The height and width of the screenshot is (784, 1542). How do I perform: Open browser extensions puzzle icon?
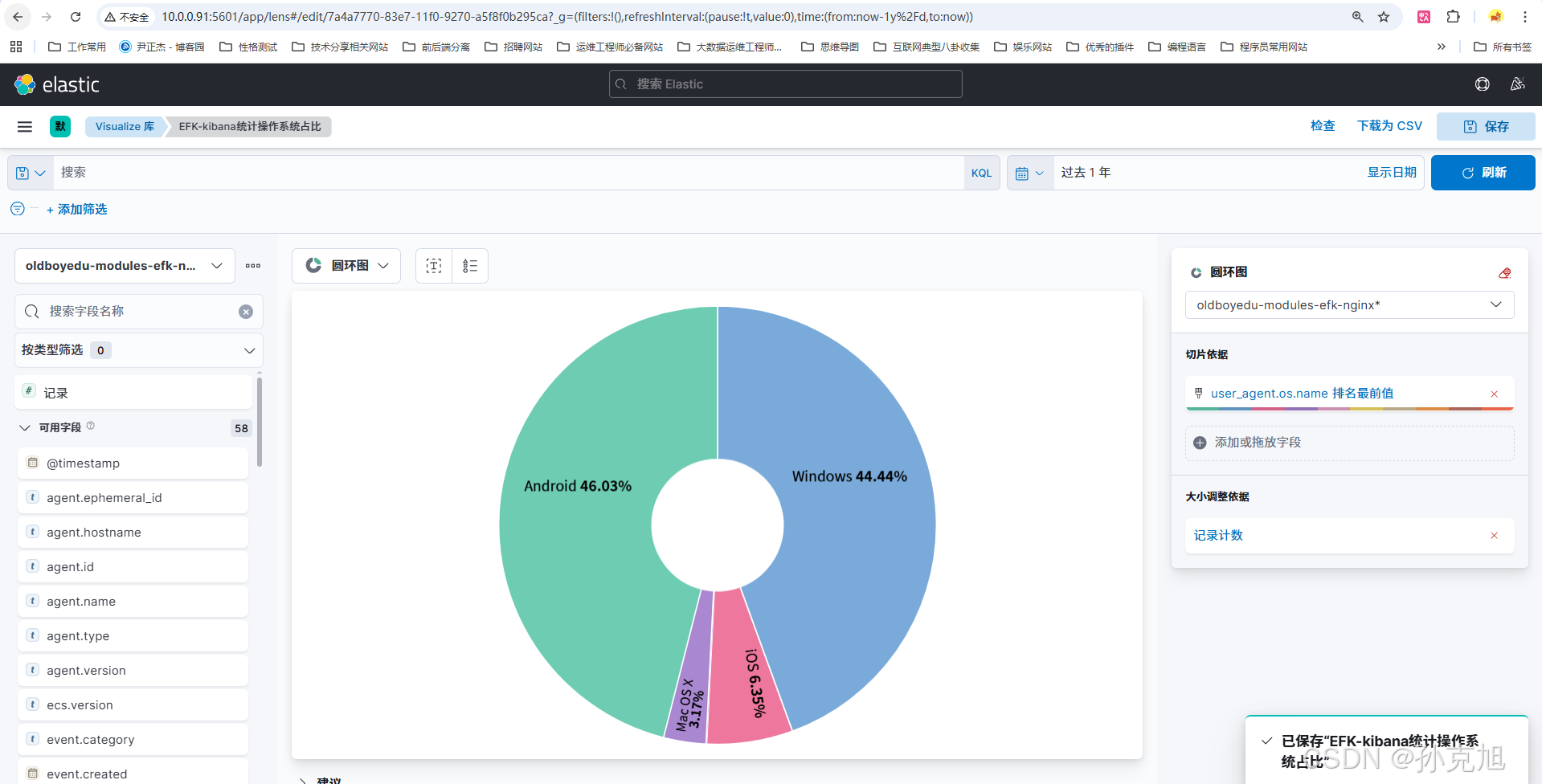pos(1454,17)
